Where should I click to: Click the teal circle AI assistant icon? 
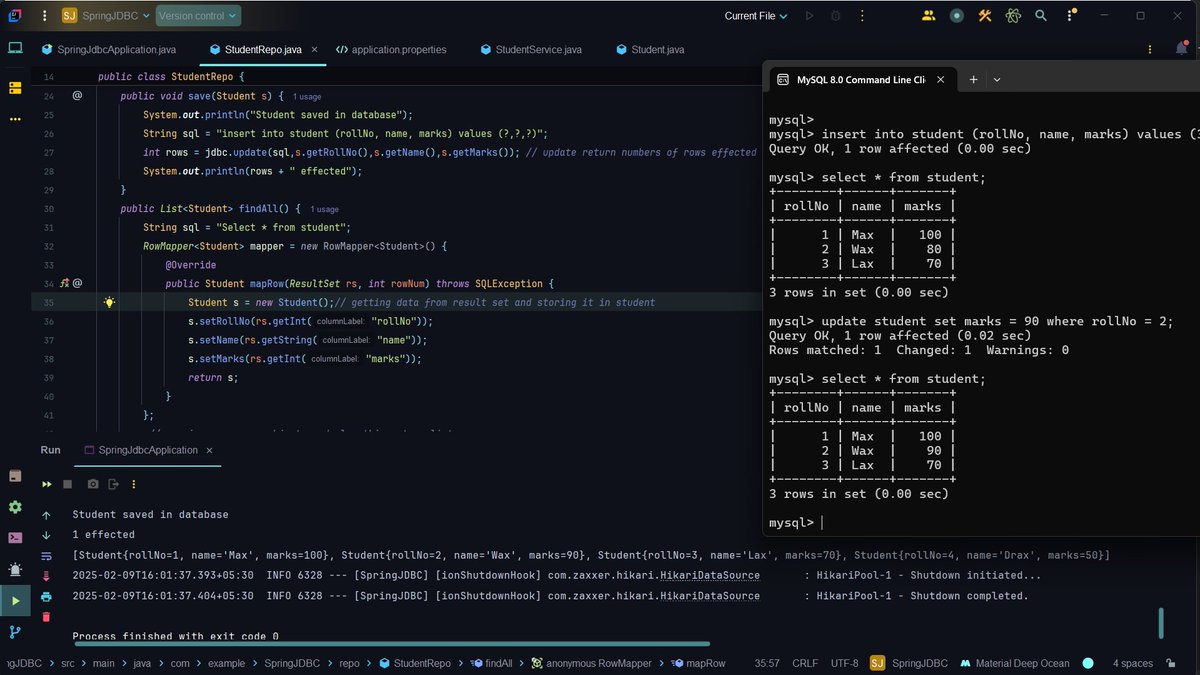[x=957, y=16]
